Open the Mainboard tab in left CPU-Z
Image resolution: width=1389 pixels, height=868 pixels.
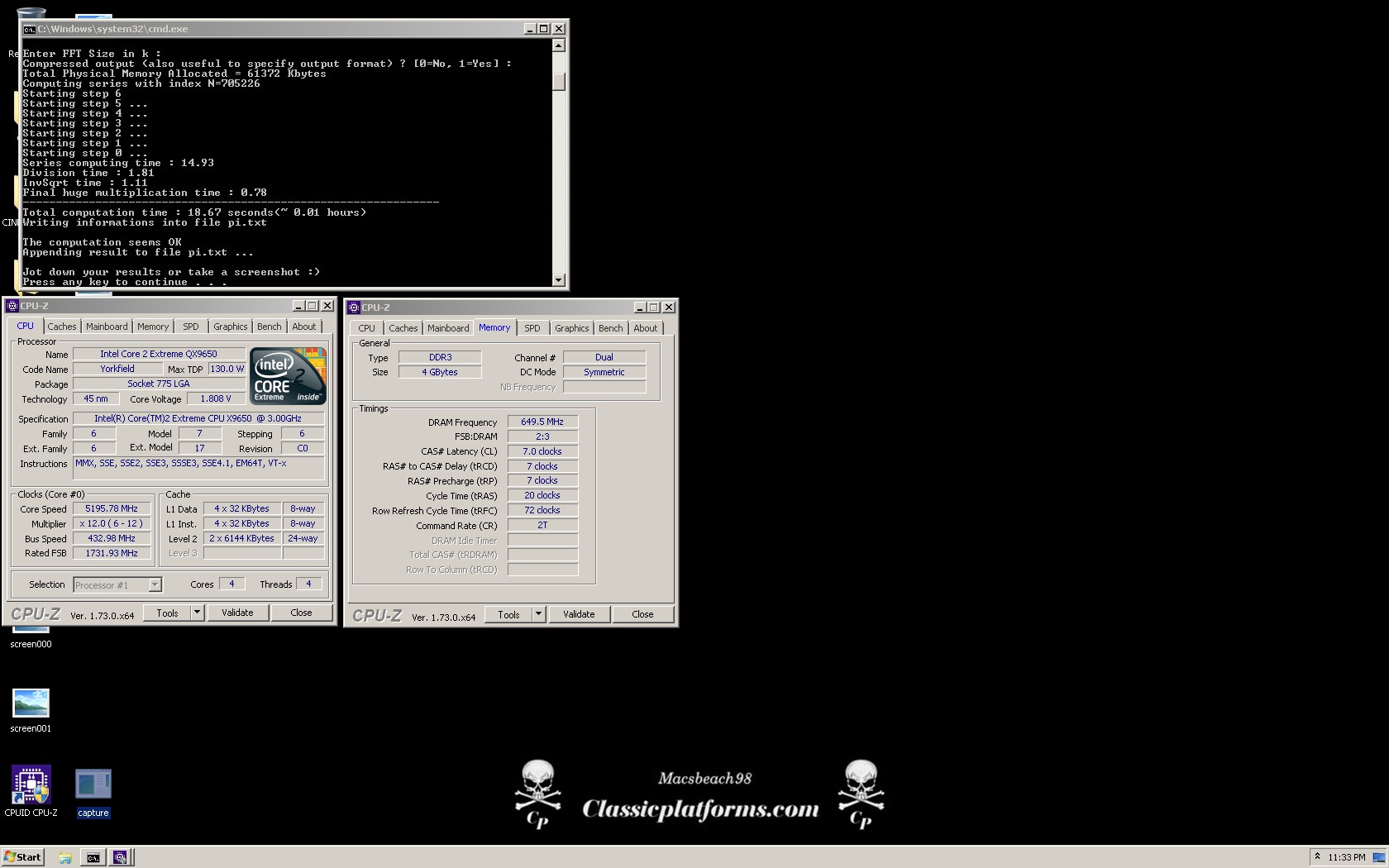point(107,327)
